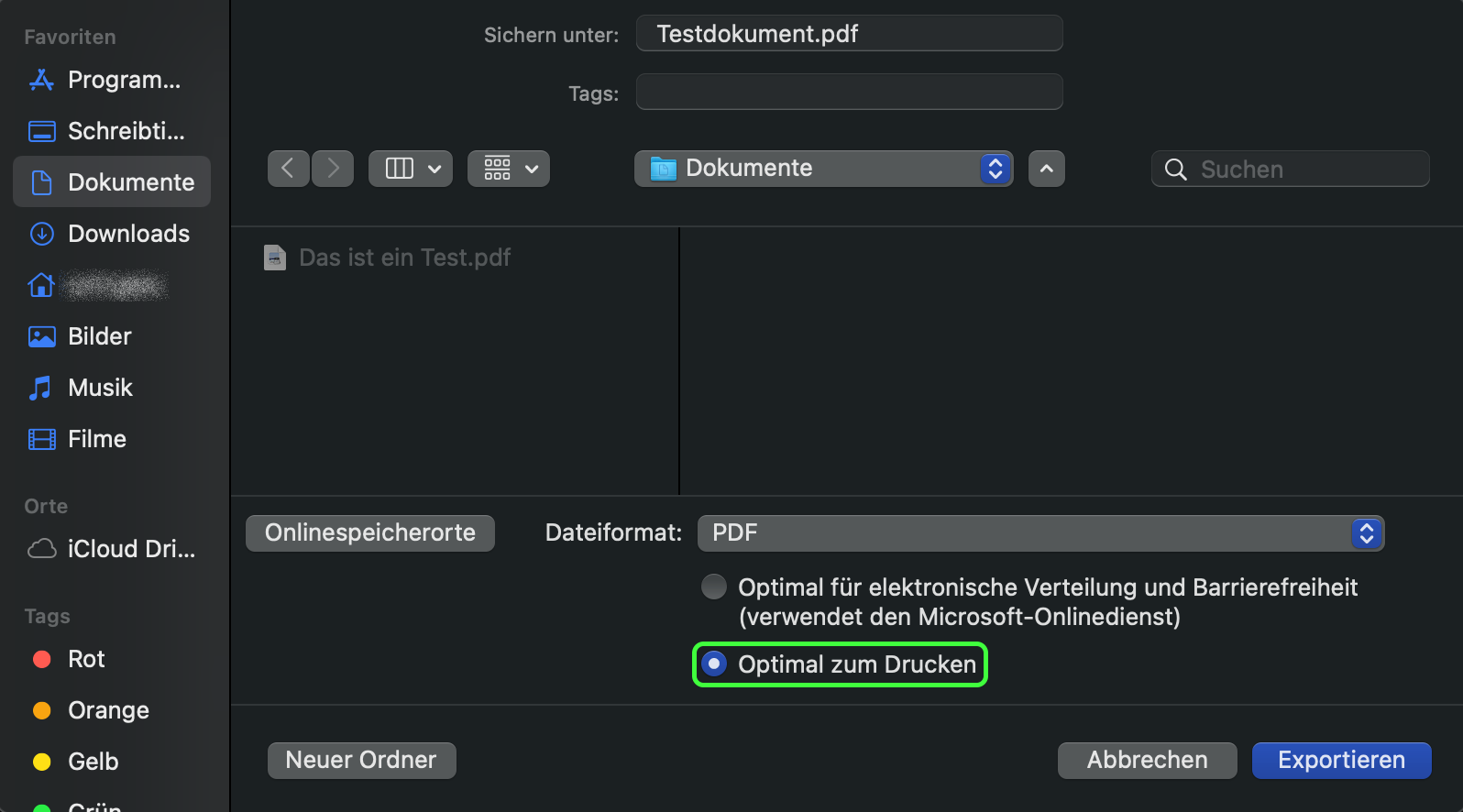Viewport: 1463px width, 812px height.
Task: Click the Suchen search field
Action: [1302, 170]
